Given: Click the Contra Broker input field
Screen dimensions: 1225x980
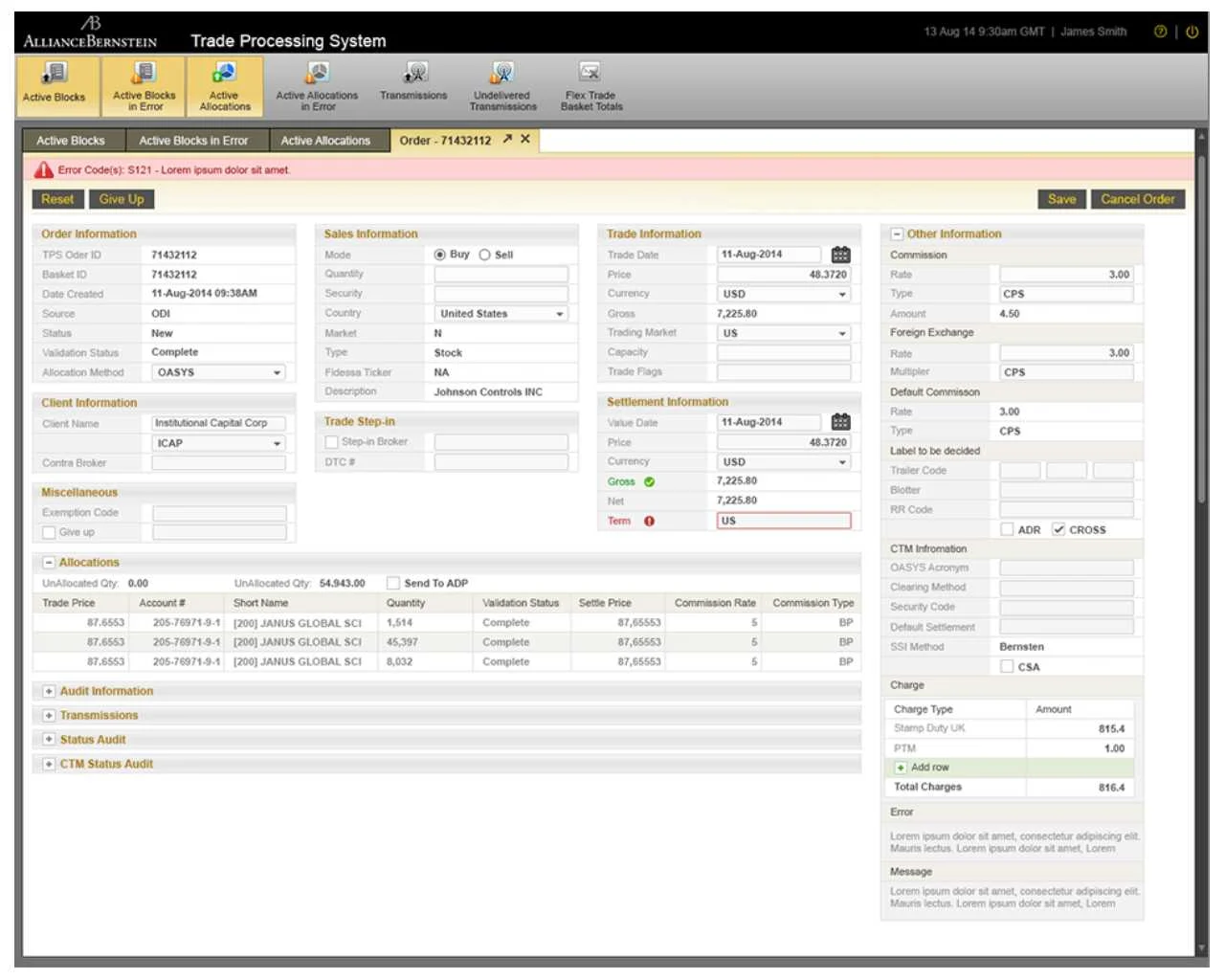Looking at the screenshot, I should 219,463.
